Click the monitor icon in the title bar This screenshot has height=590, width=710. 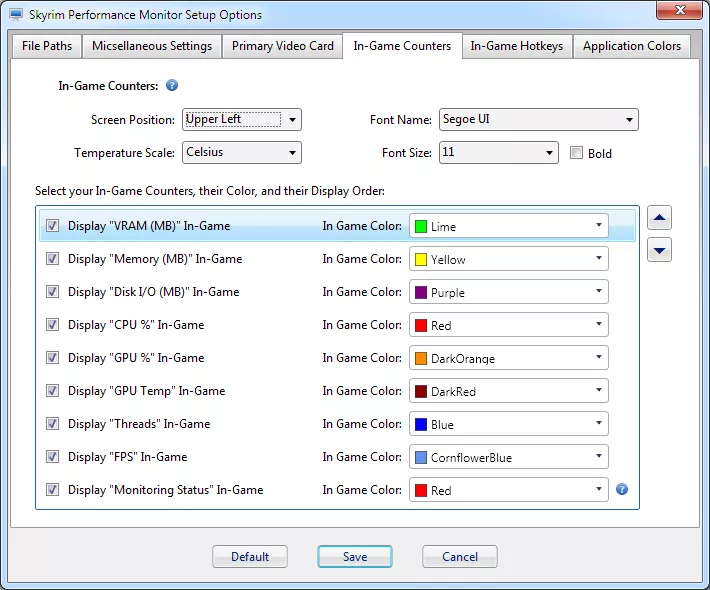point(16,14)
